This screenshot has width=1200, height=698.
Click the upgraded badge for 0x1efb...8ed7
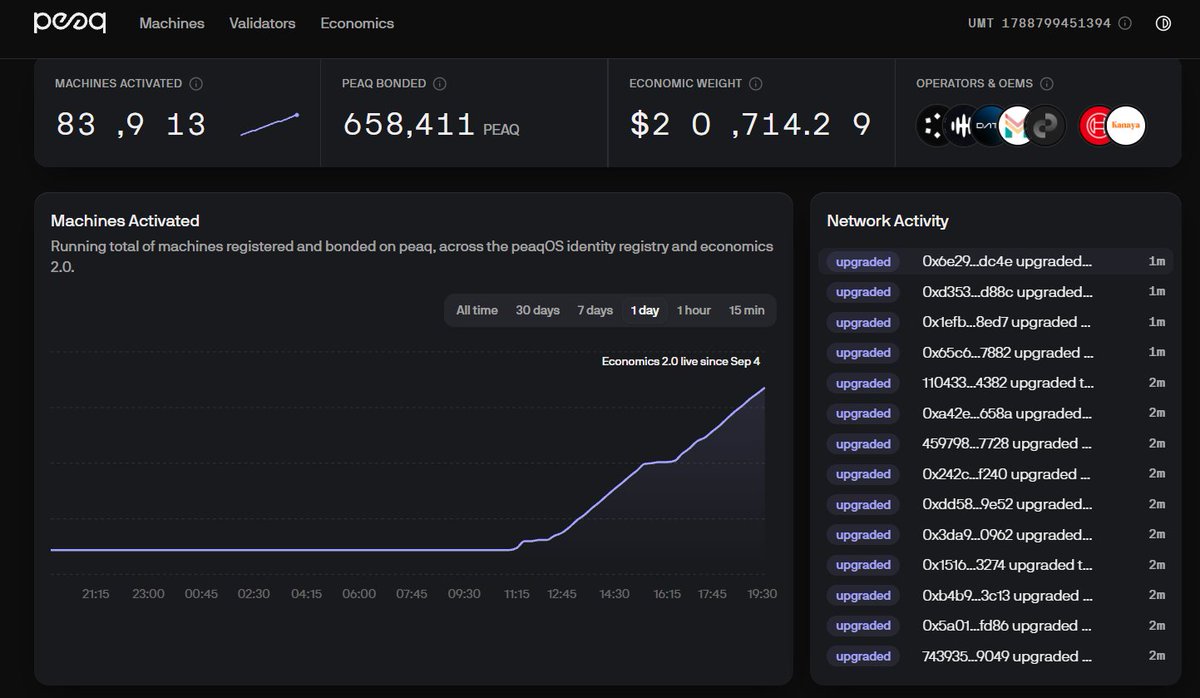click(863, 322)
